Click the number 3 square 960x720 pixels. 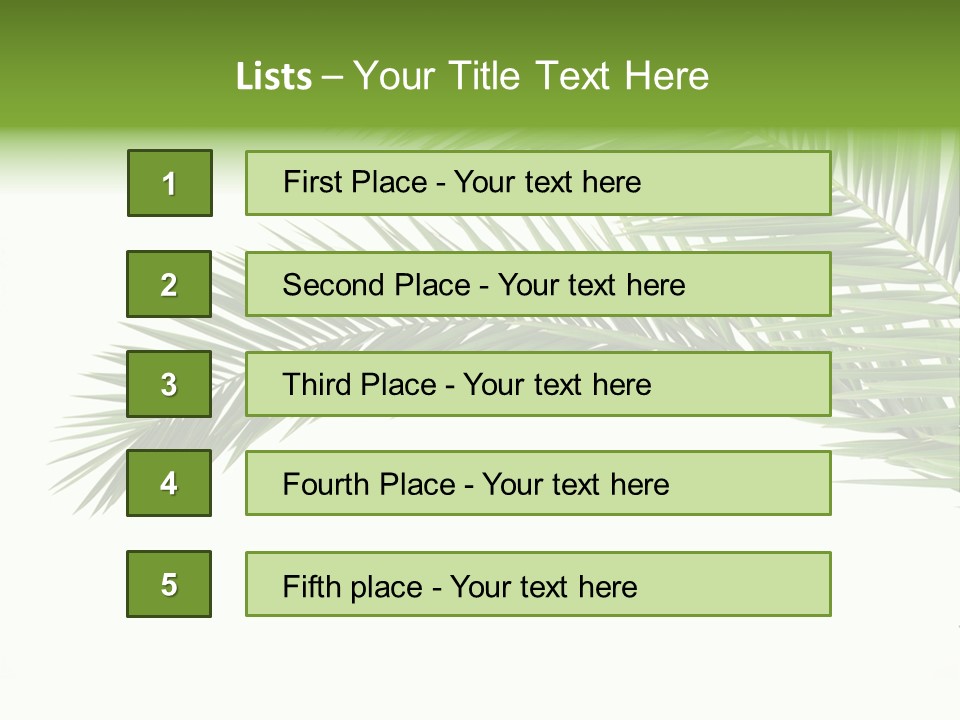[169, 384]
